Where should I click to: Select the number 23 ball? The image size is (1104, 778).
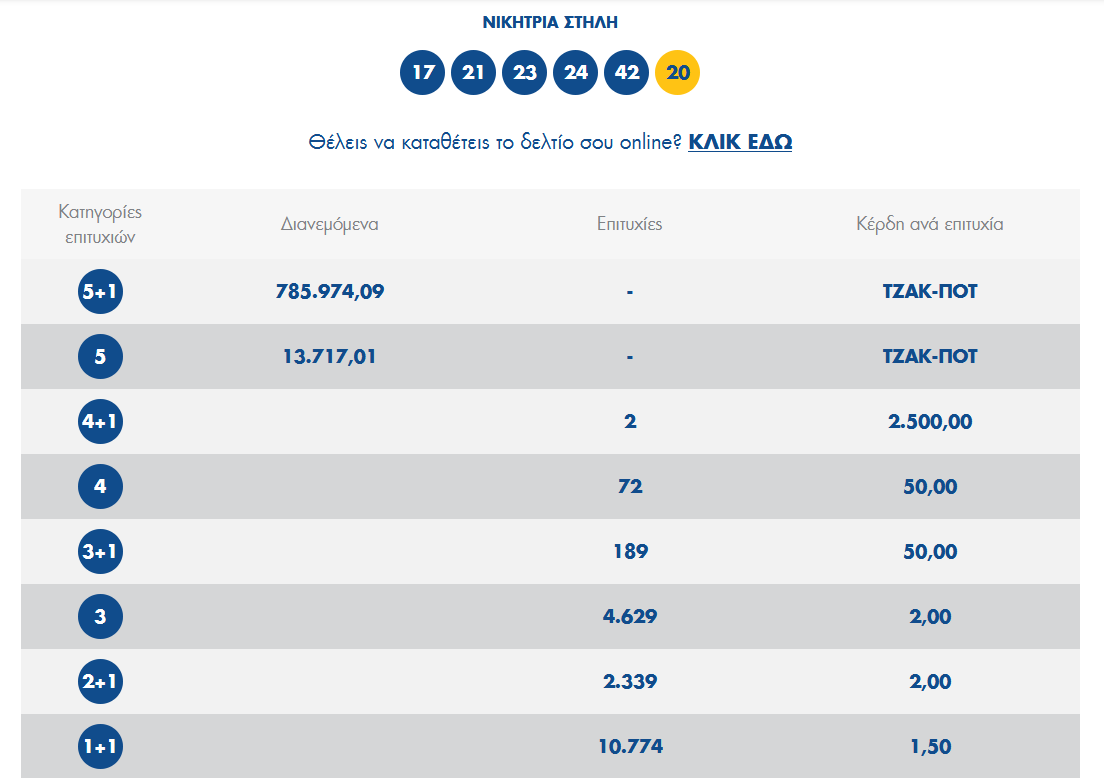(525, 73)
